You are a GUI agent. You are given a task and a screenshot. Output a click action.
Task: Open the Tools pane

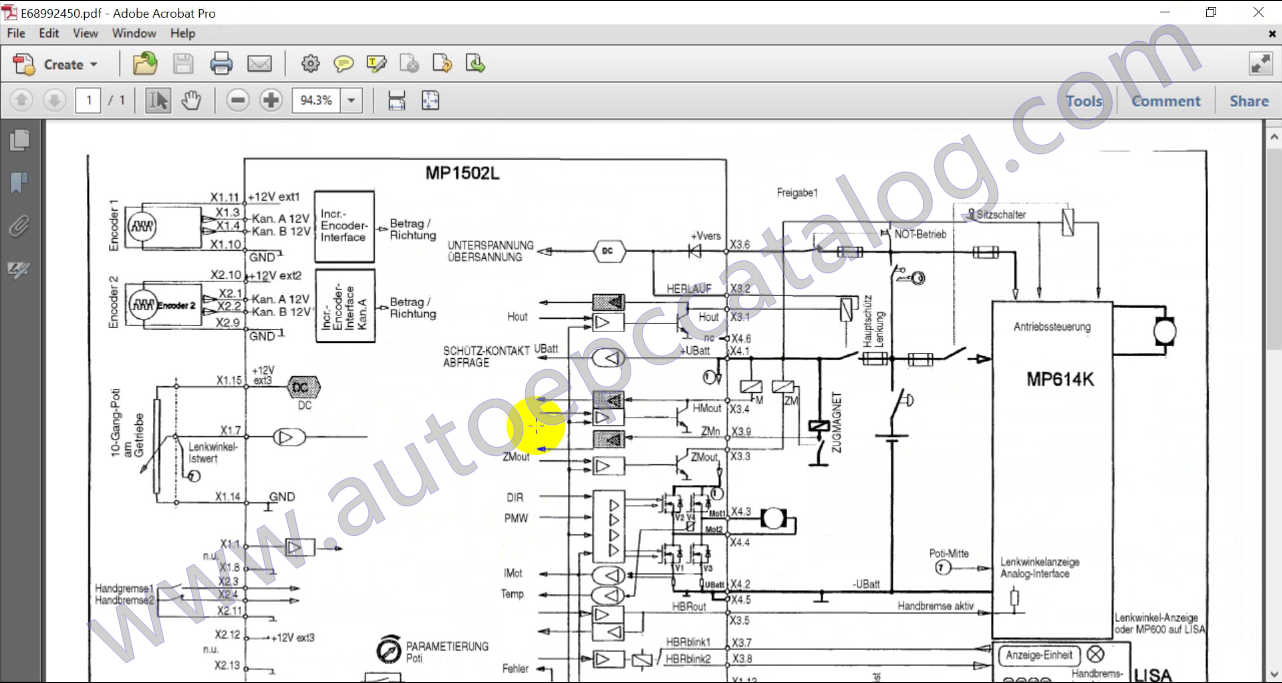(x=1083, y=100)
